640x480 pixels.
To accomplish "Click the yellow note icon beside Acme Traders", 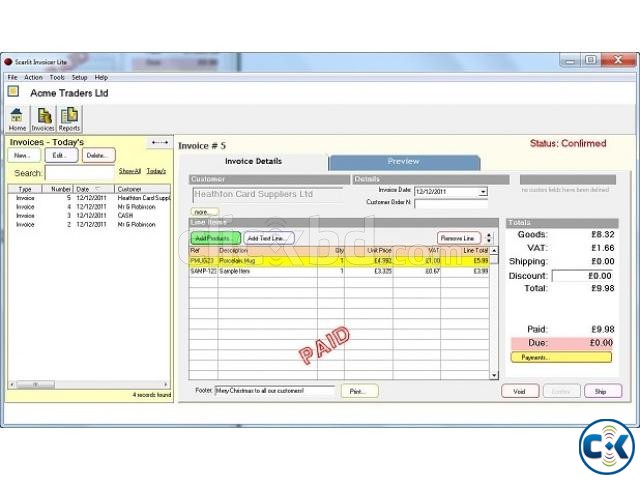I will [x=13, y=92].
